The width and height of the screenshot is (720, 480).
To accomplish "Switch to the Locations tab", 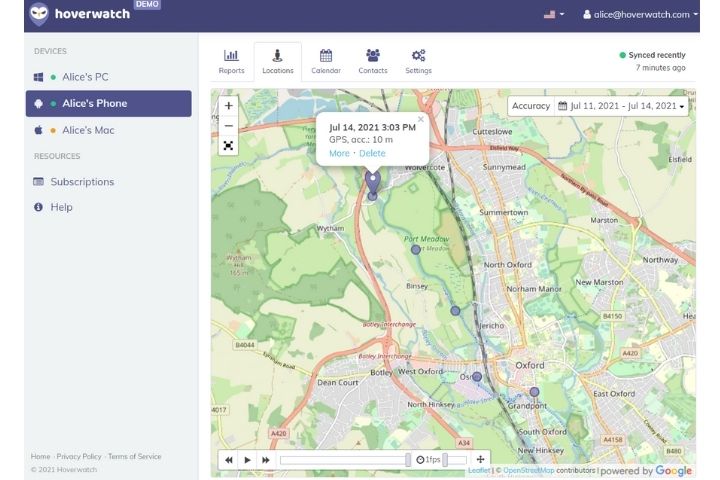I will [x=278, y=62].
